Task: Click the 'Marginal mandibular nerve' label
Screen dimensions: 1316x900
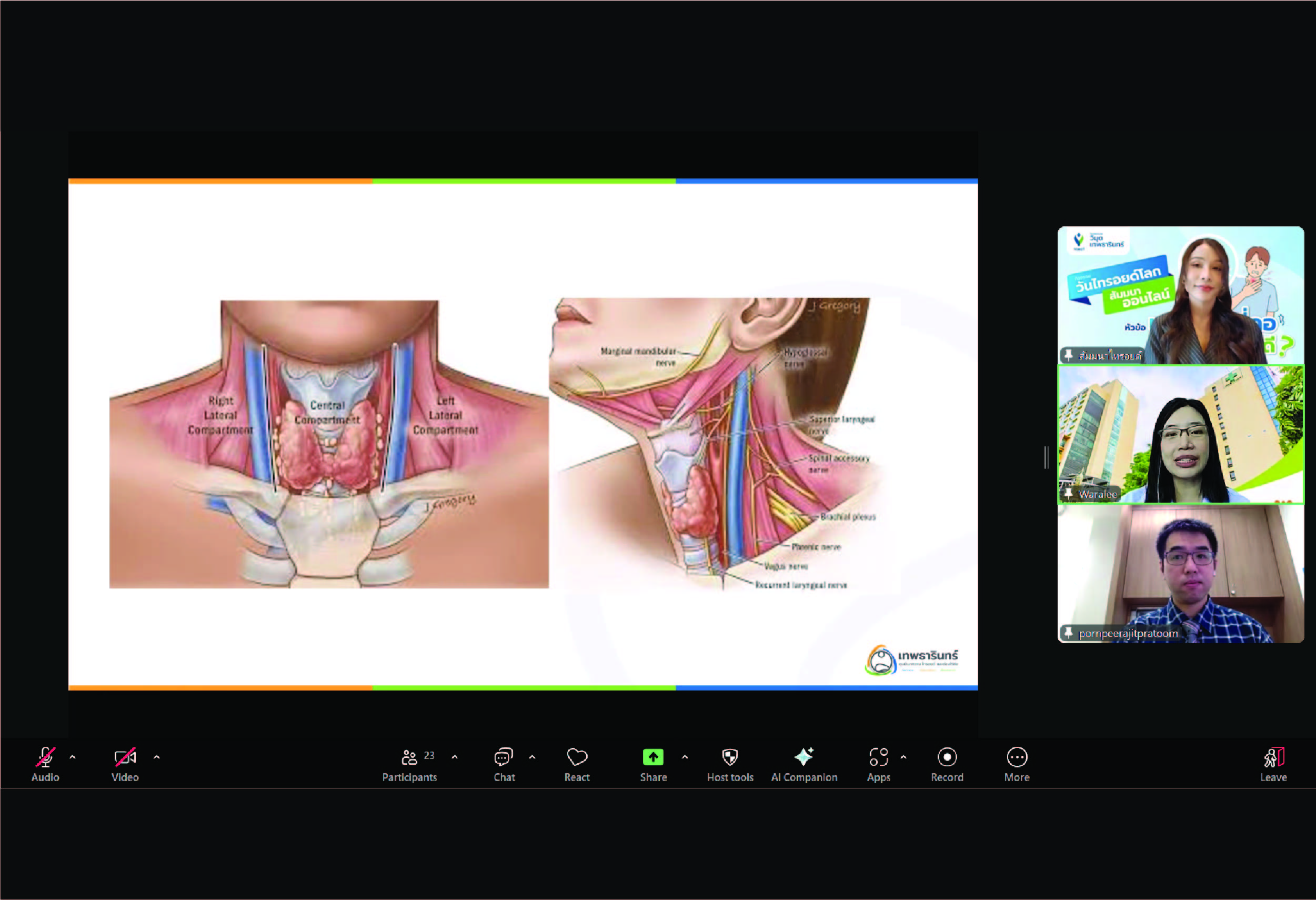Action: click(639, 357)
